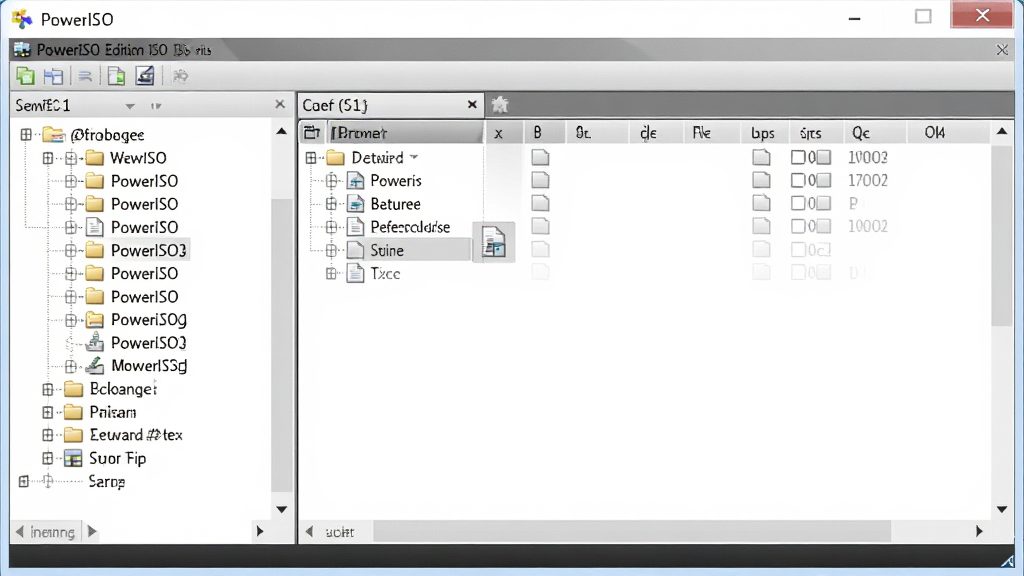Expand the Suor Fip tree node

coord(48,458)
